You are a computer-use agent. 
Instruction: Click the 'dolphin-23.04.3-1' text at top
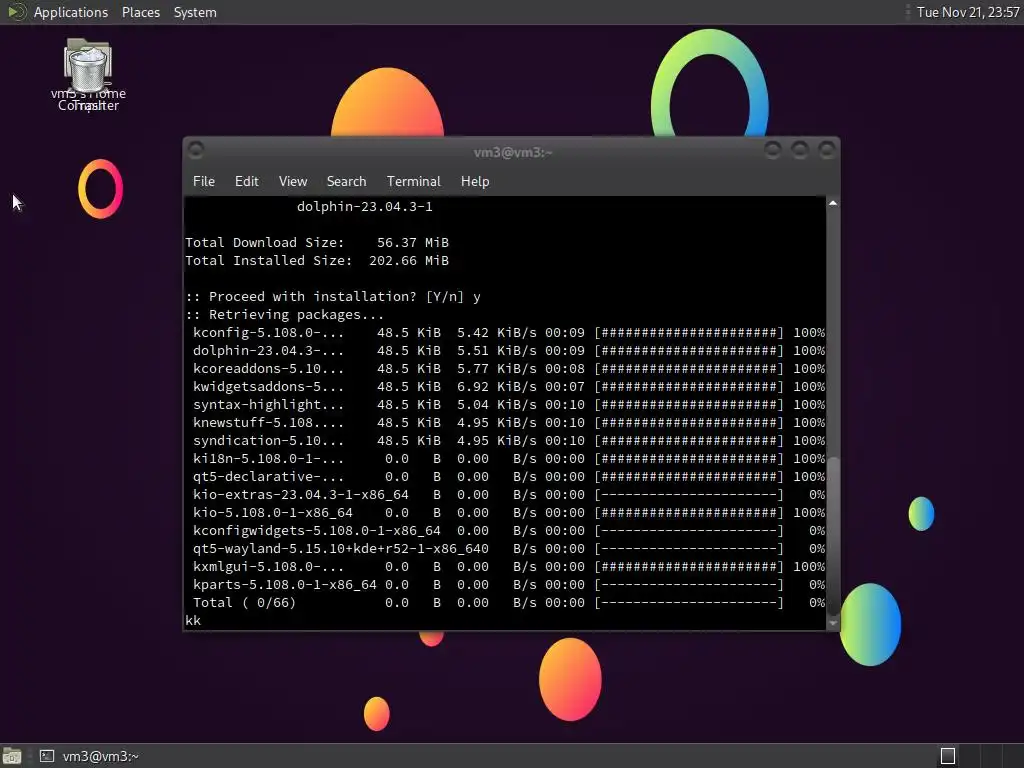(x=364, y=206)
